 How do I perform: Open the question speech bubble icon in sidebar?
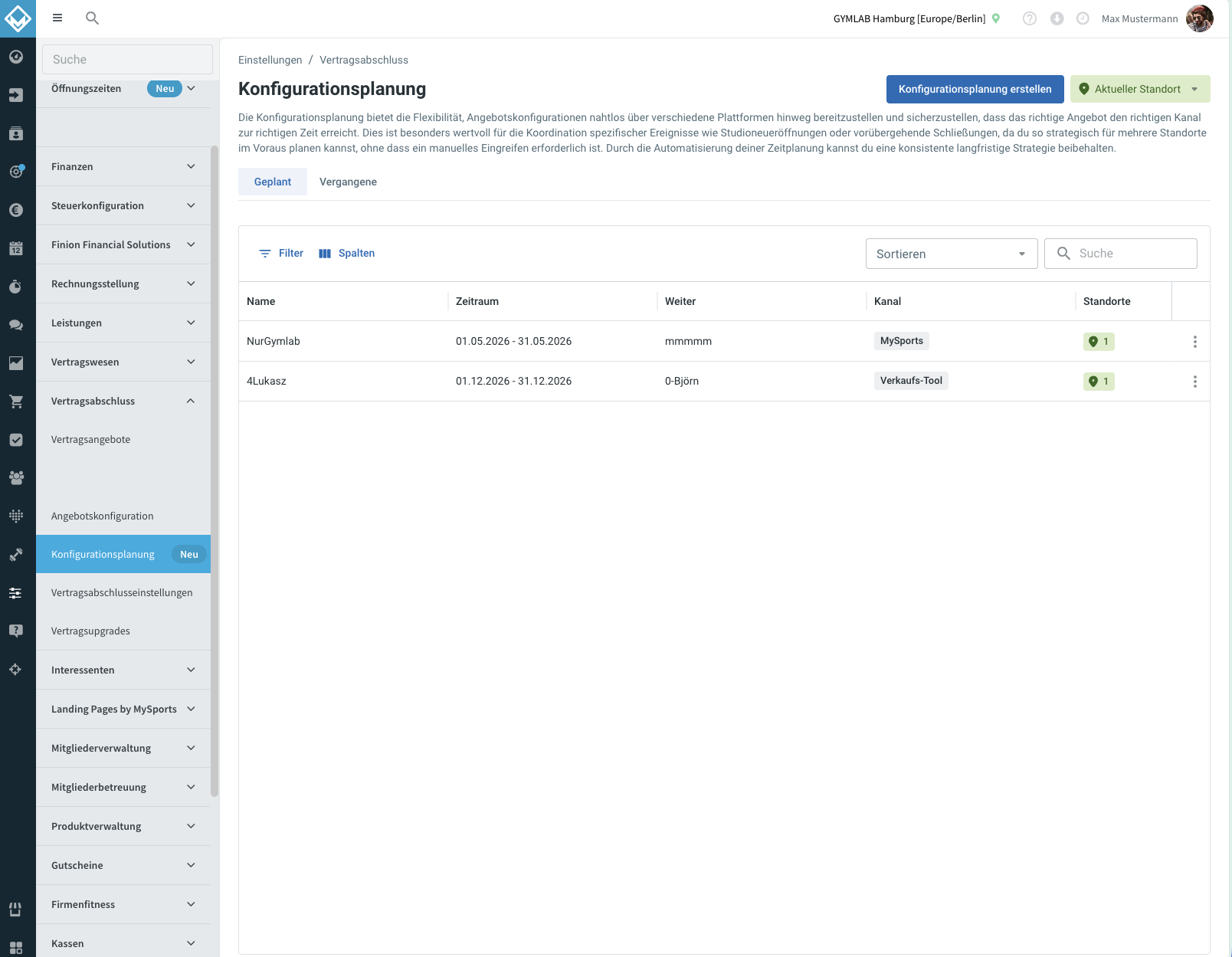(x=16, y=631)
